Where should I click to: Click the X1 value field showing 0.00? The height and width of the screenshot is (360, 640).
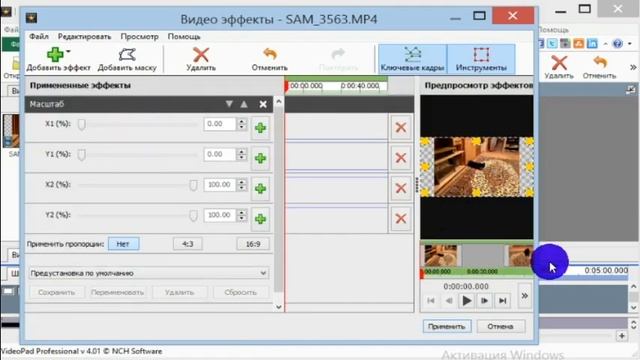tap(220, 124)
